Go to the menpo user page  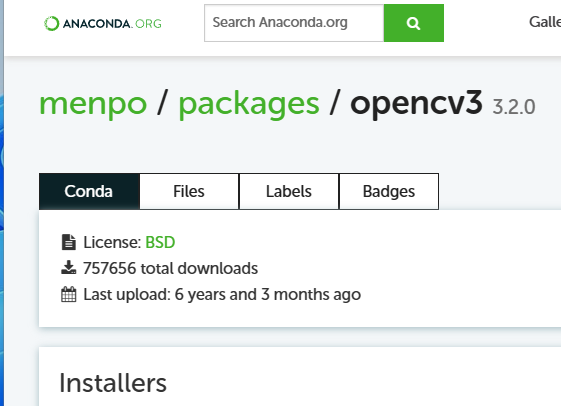click(93, 104)
